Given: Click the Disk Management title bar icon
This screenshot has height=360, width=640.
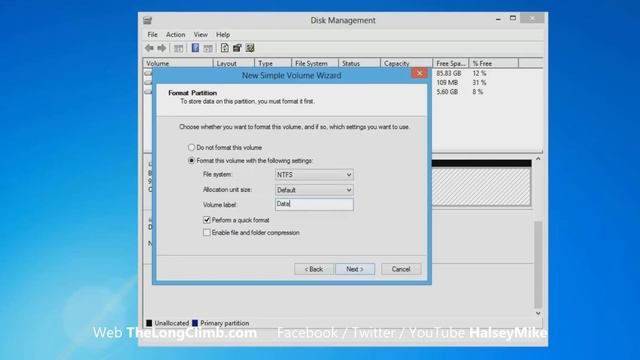Looking at the screenshot, I should click(148, 20).
